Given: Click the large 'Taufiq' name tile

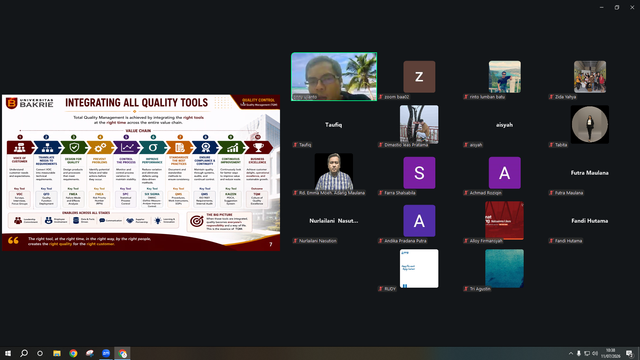Looking at the screenshot, I should click(x=334, y=125).
